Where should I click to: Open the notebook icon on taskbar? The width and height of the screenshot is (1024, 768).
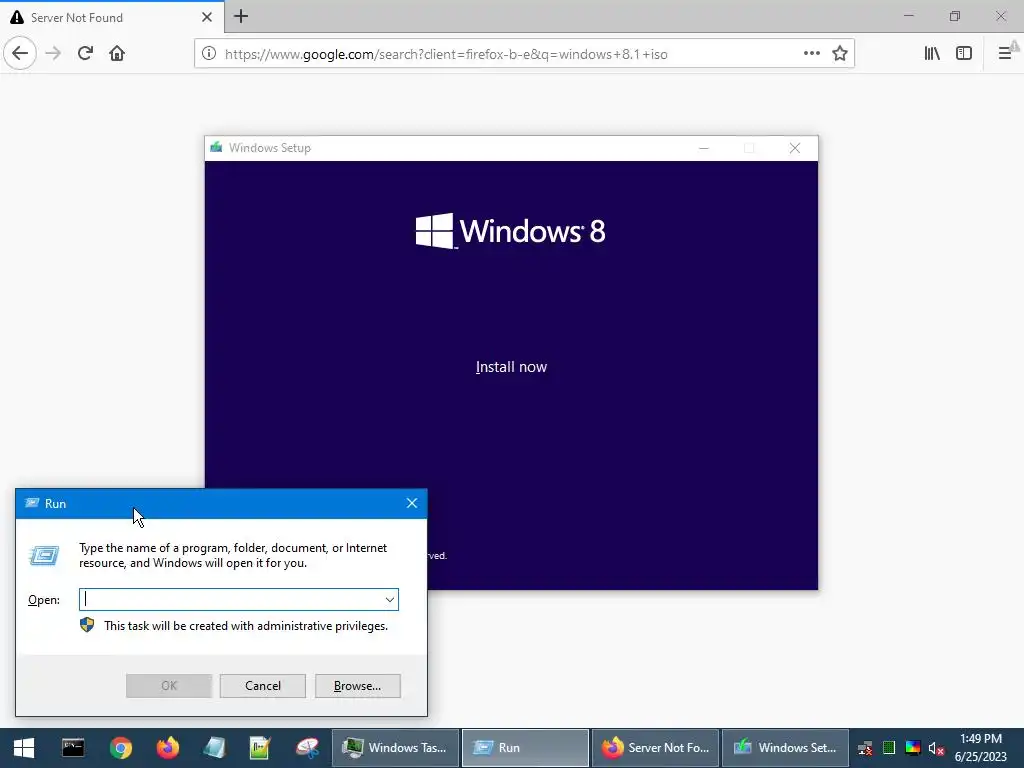[215, 748]
